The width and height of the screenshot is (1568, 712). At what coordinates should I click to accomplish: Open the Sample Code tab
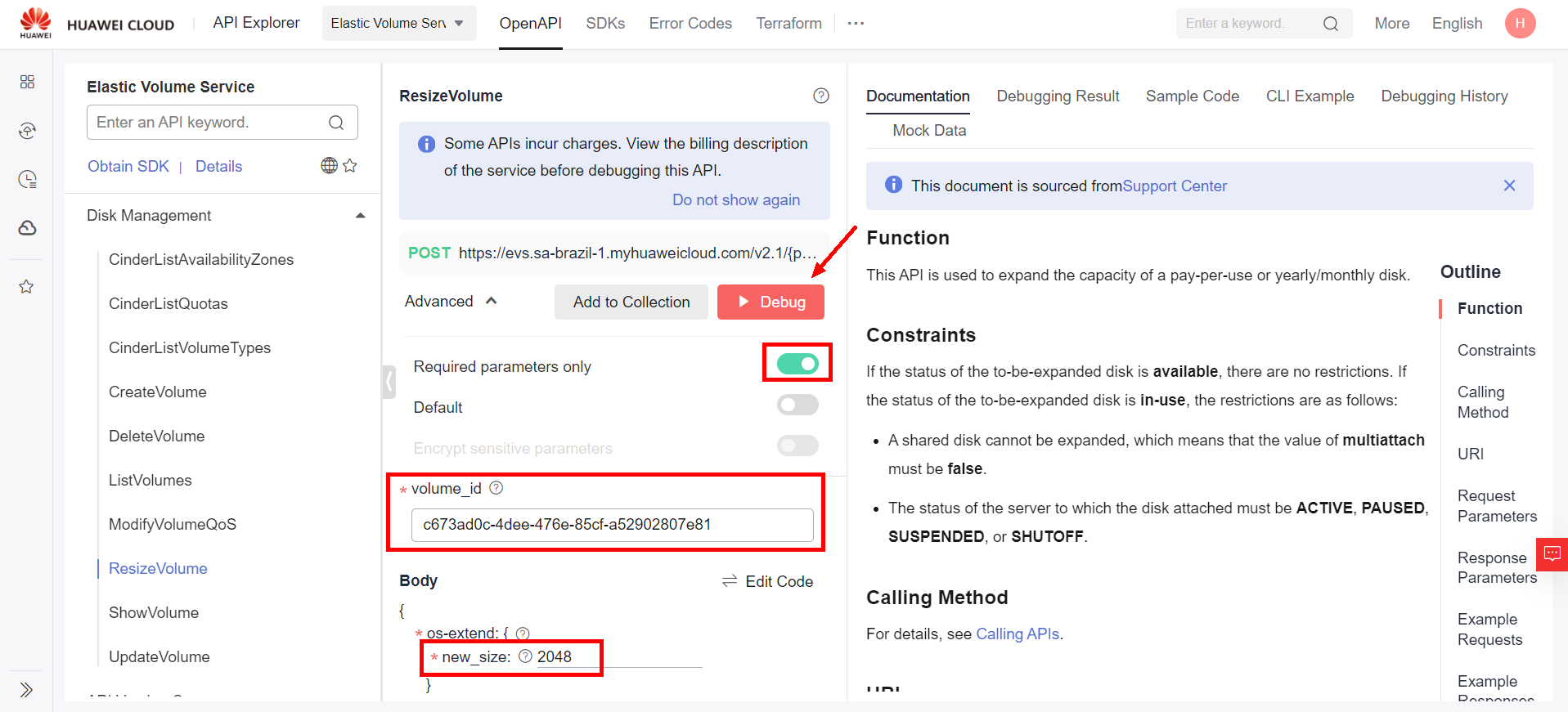(1192, 96)
